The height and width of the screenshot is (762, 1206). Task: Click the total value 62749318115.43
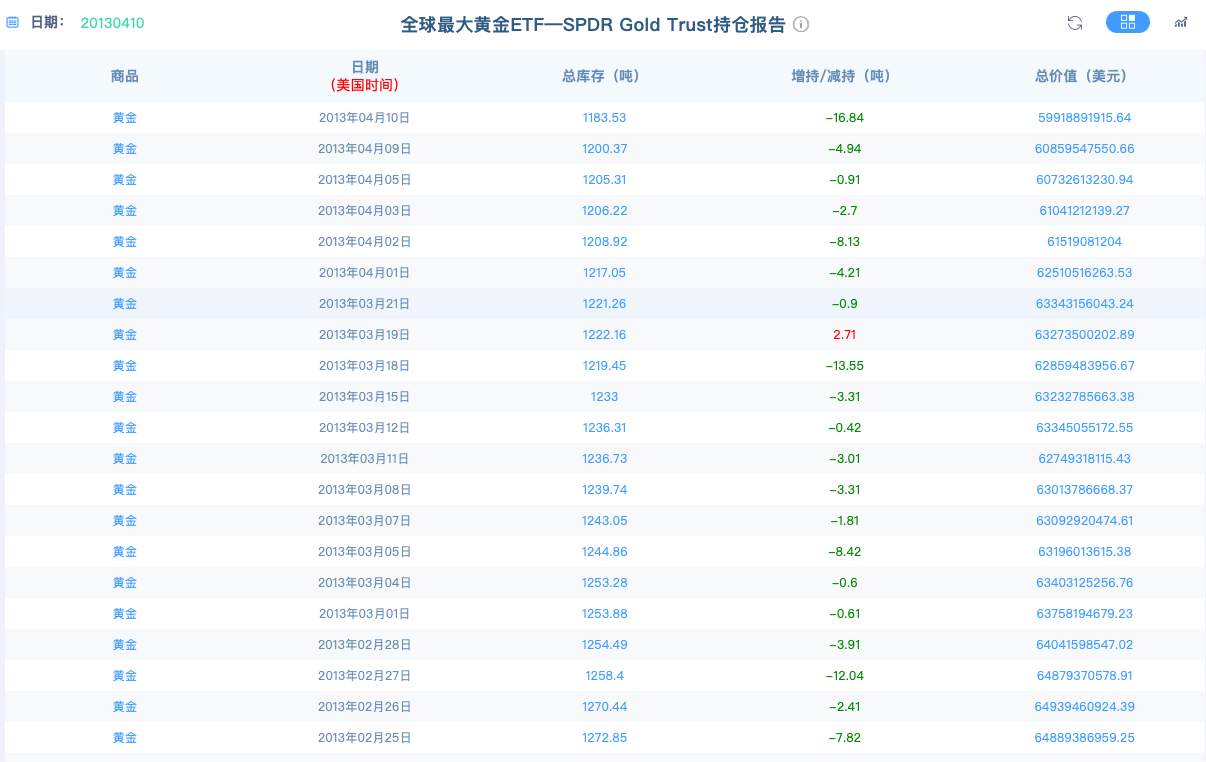[1084, 459]
